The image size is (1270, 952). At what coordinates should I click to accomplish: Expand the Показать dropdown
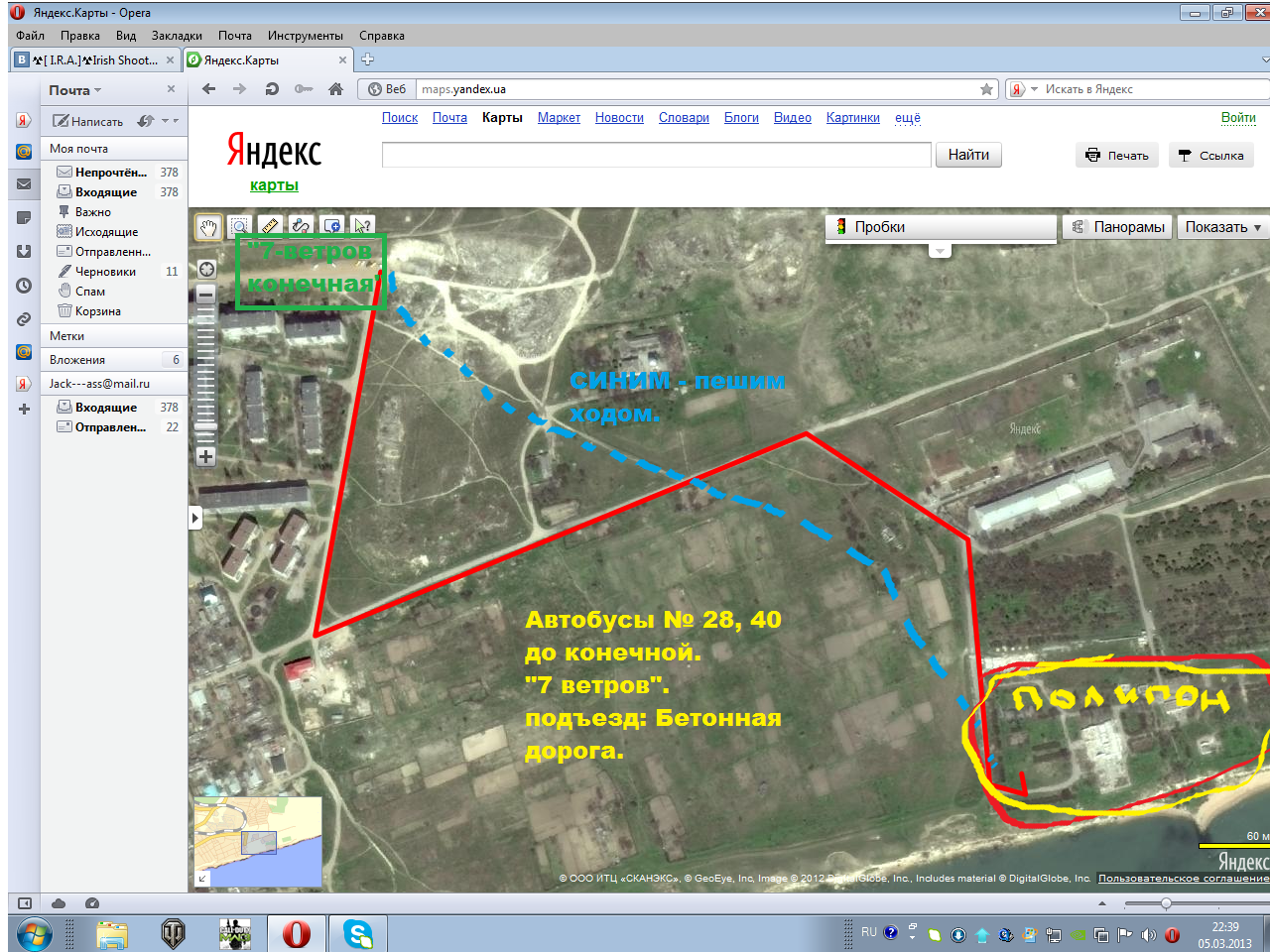click(1222, 227)
